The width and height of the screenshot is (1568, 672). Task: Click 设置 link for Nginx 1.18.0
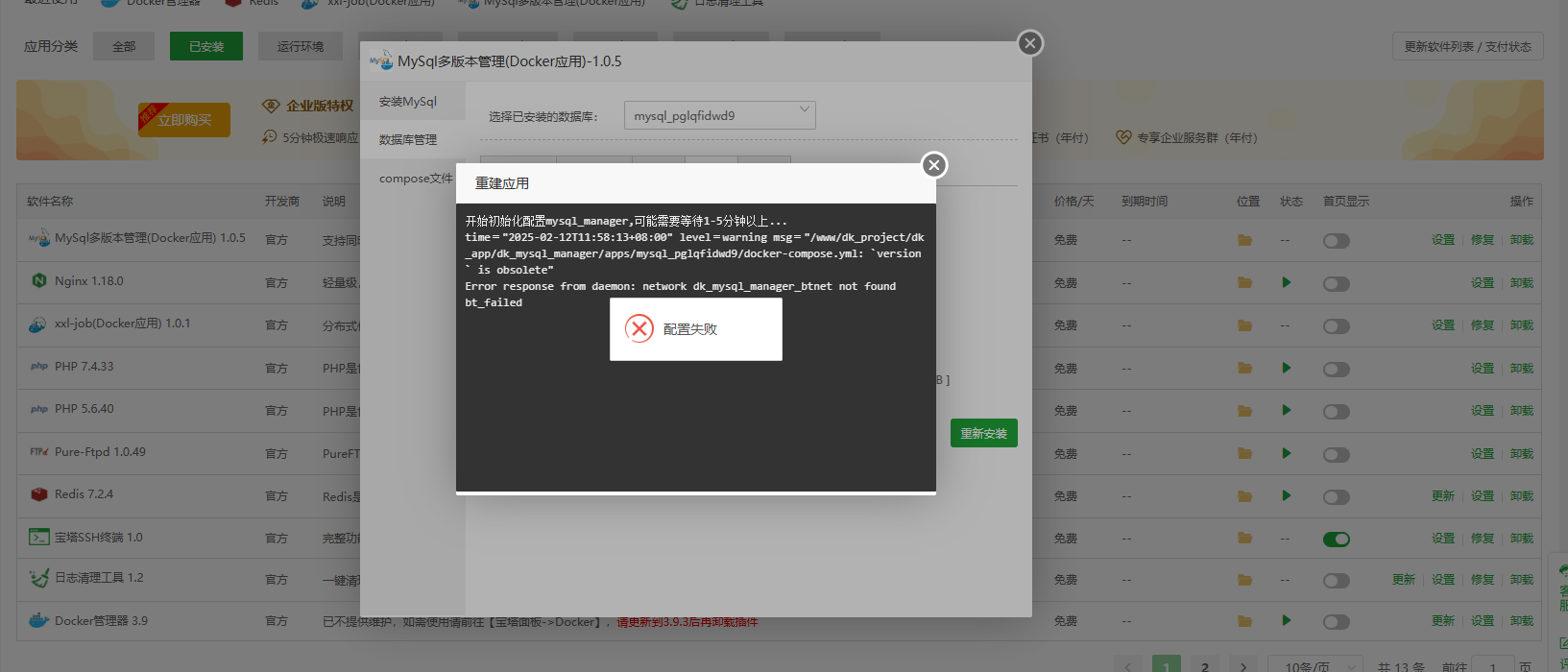pos(1483,283)
